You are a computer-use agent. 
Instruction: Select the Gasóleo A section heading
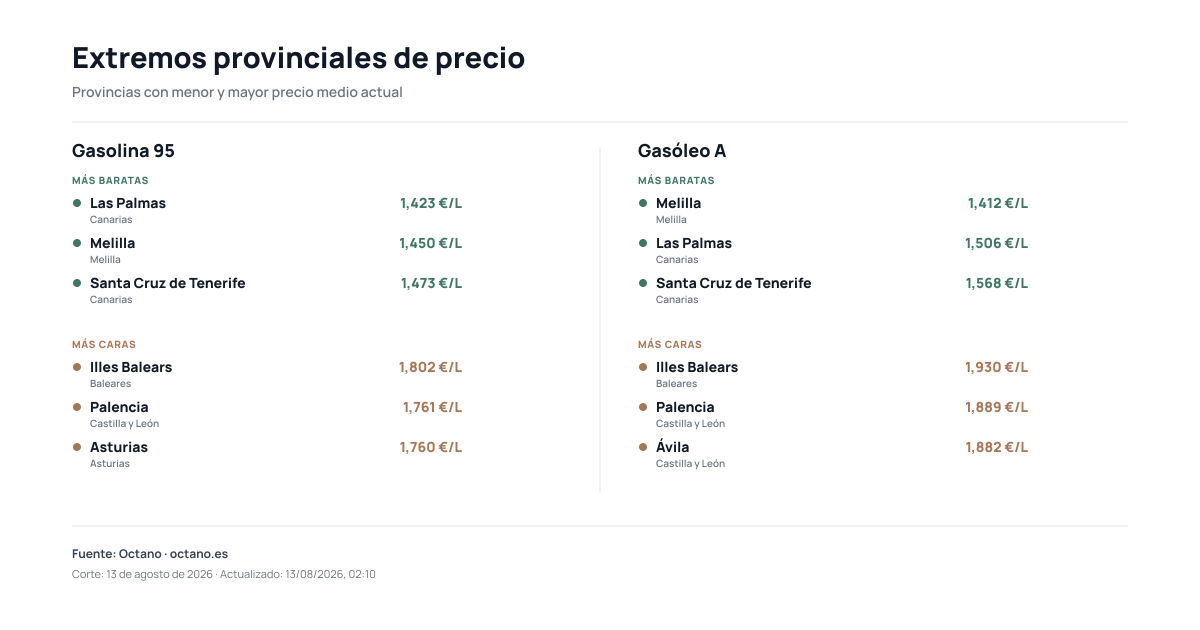pos(682,151)
